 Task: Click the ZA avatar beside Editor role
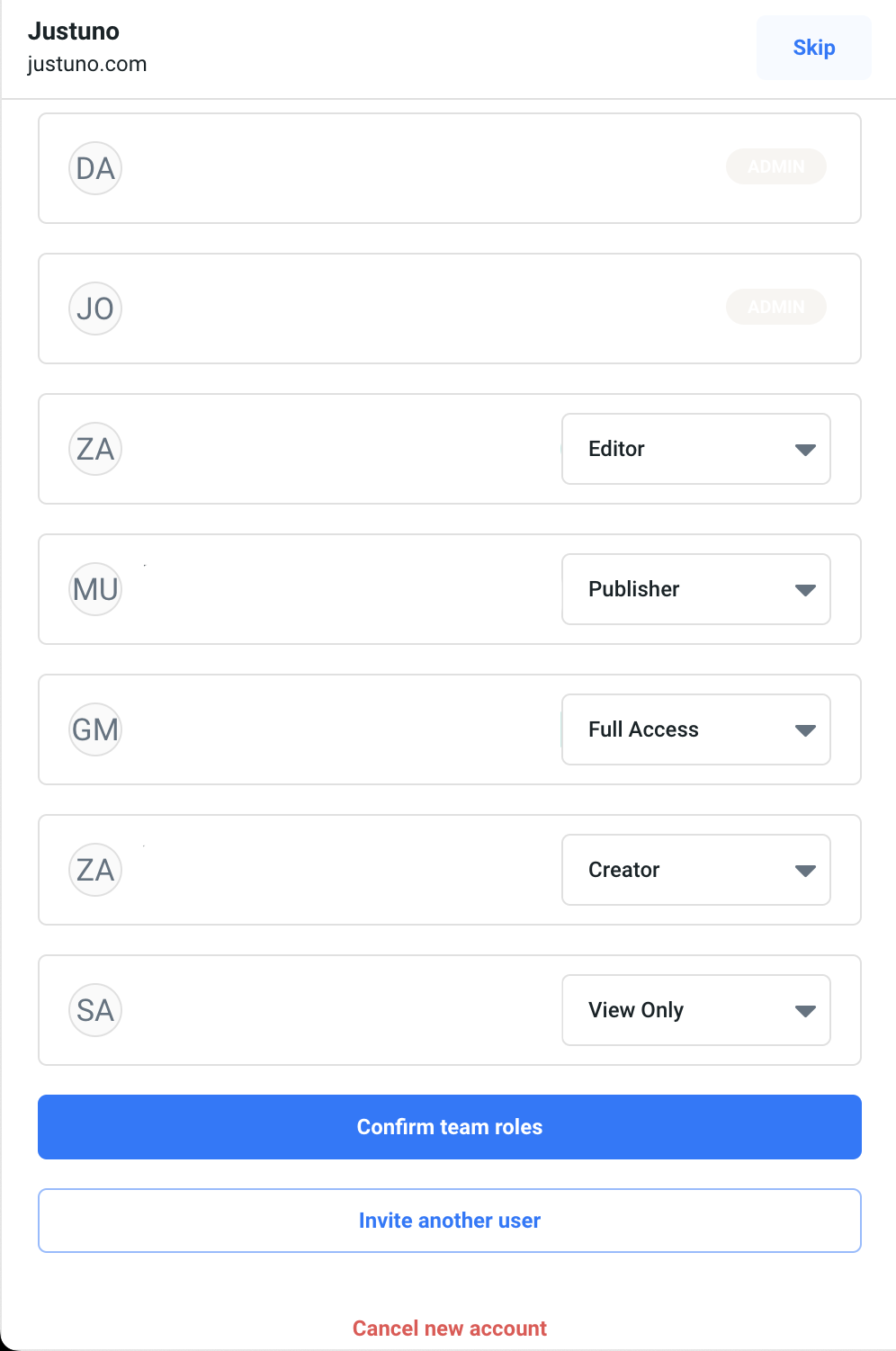(95, 449)
